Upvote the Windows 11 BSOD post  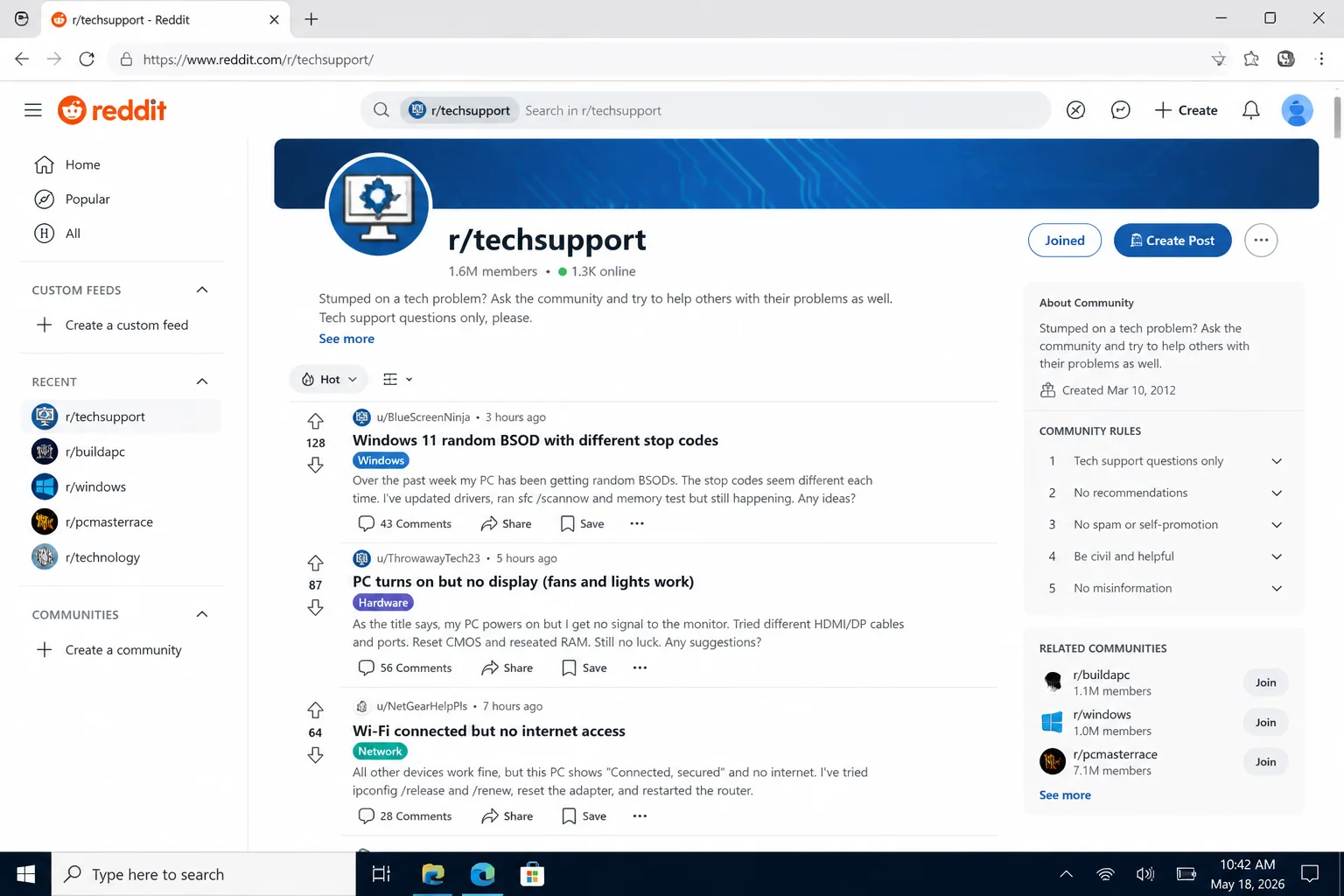(316, 421)
